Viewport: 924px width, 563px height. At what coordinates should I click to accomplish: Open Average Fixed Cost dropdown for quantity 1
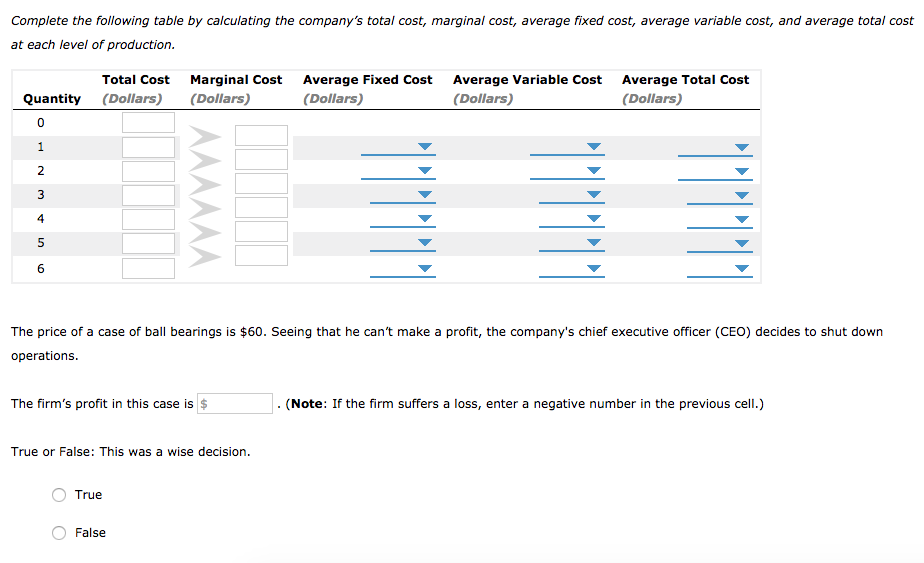[x=400, y=147]
